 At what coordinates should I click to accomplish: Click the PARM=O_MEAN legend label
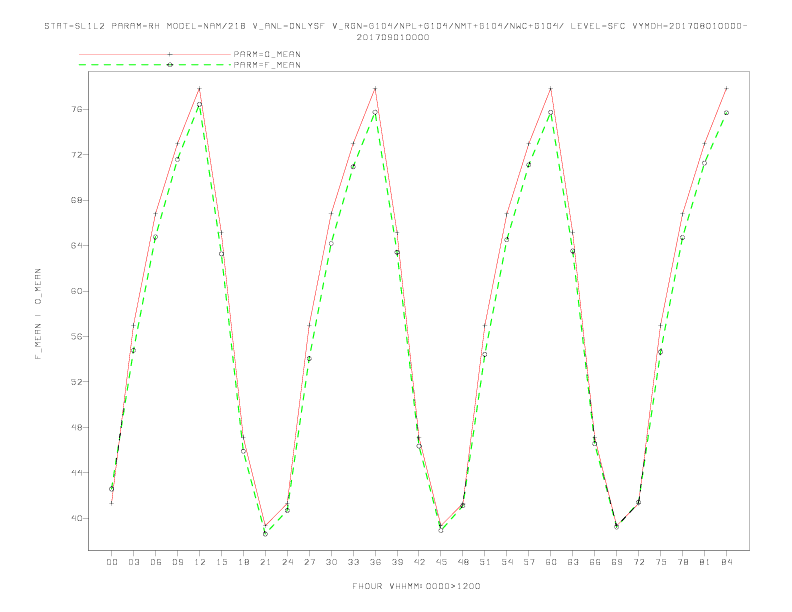point(267,54)
